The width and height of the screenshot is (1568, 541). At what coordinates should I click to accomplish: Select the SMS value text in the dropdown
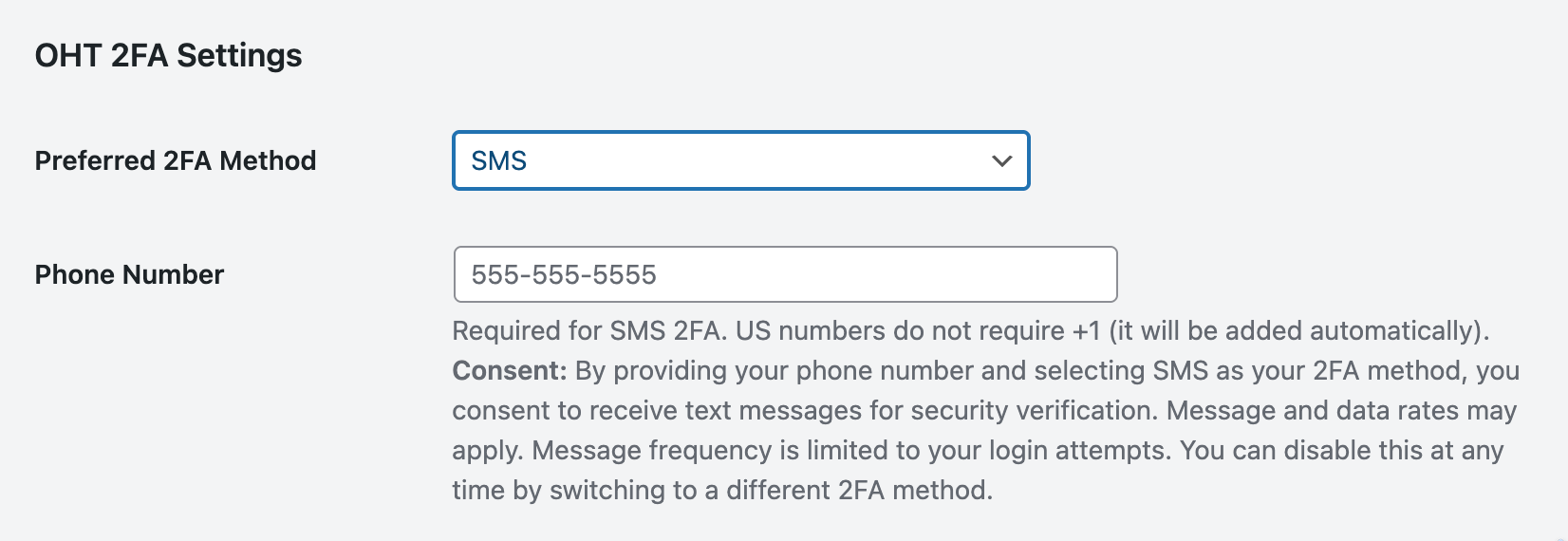[x=499, y=161]
